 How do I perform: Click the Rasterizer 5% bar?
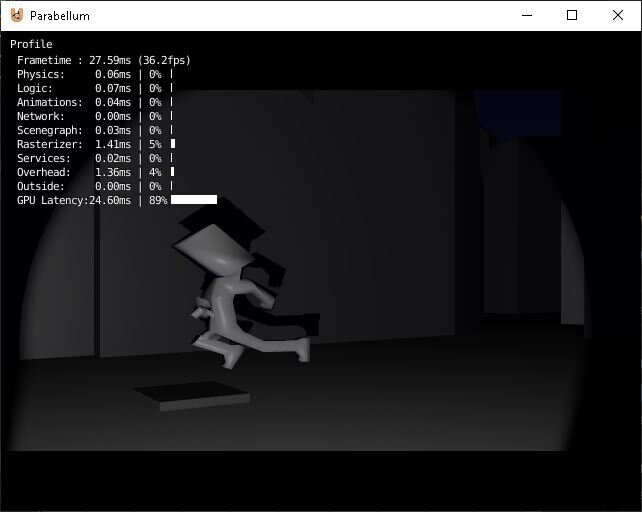[173, 143]
